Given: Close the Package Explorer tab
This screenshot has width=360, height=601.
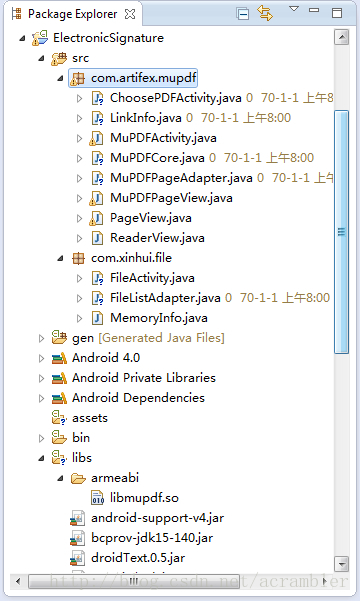Looking at the screenshot, I should tap(130, 14).
